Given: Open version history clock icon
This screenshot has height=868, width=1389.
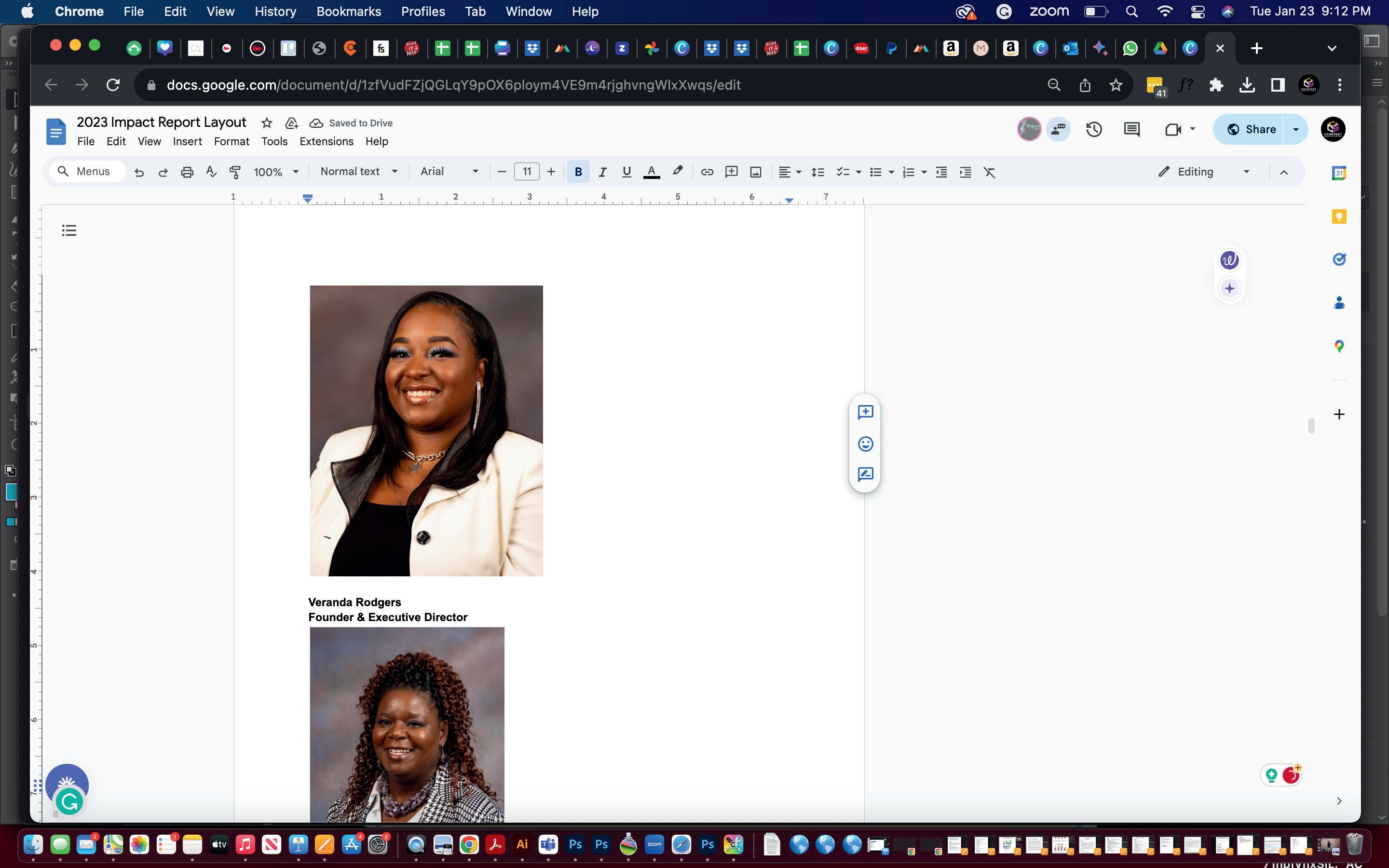Looking at the screenshot, I should tap(1094, 129).
